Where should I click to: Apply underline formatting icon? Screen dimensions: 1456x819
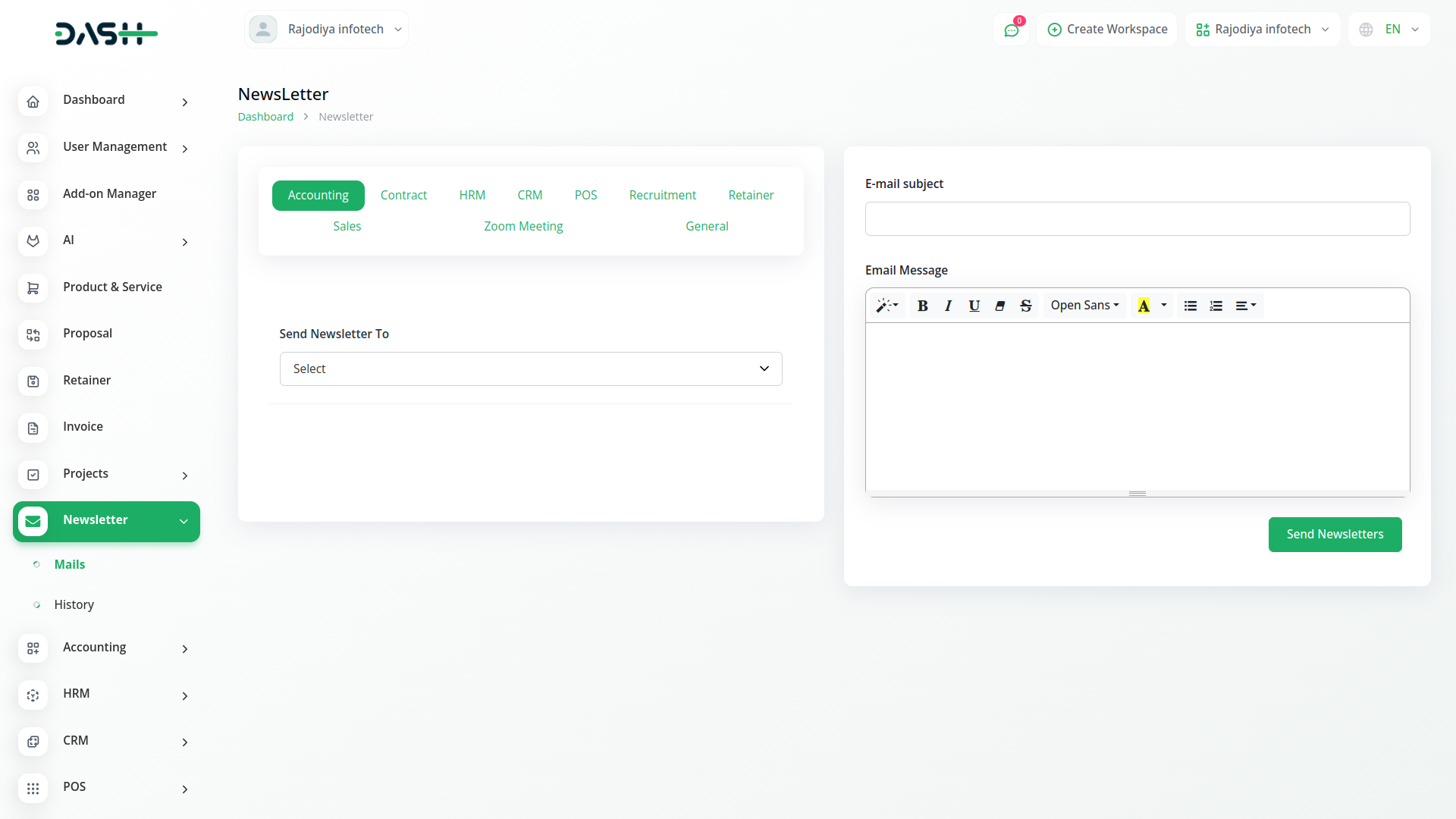click(974, 306)
